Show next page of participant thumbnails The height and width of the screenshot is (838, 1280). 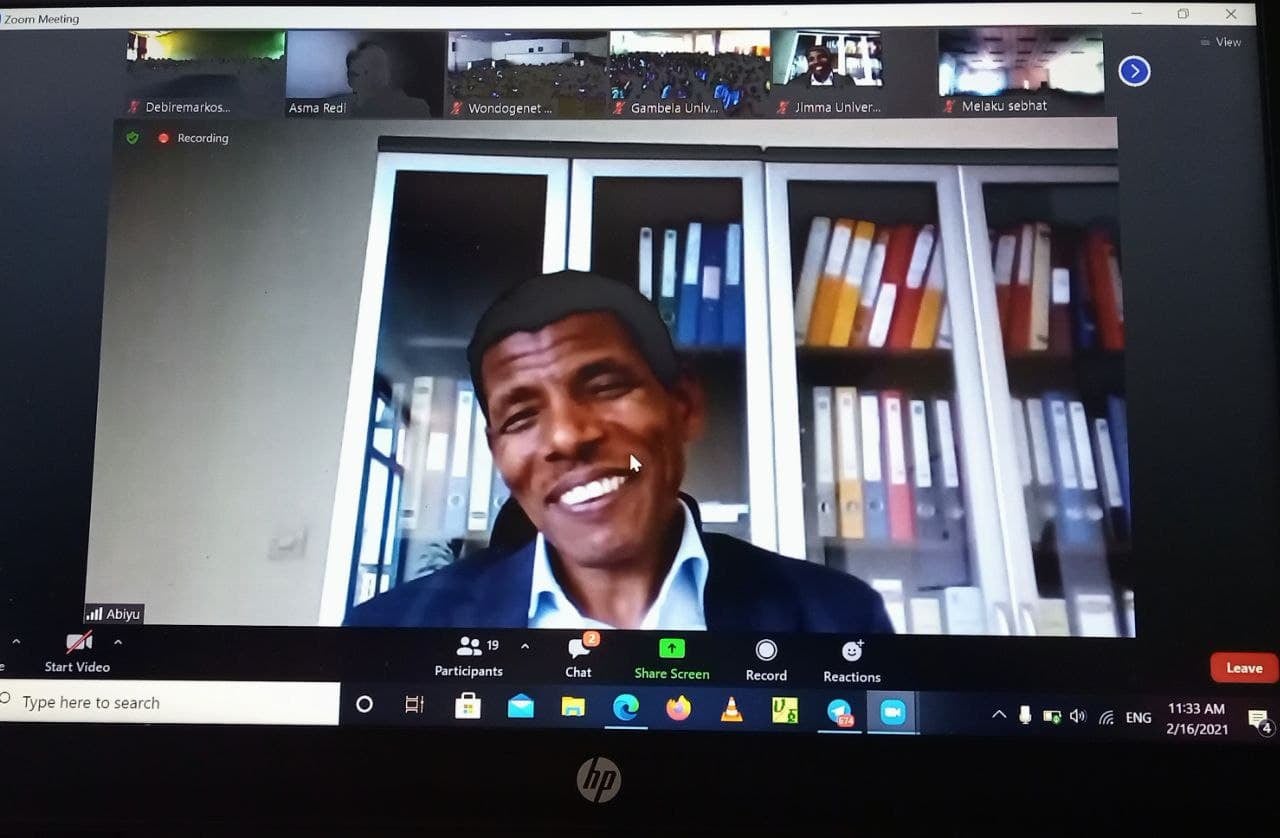1134,71
